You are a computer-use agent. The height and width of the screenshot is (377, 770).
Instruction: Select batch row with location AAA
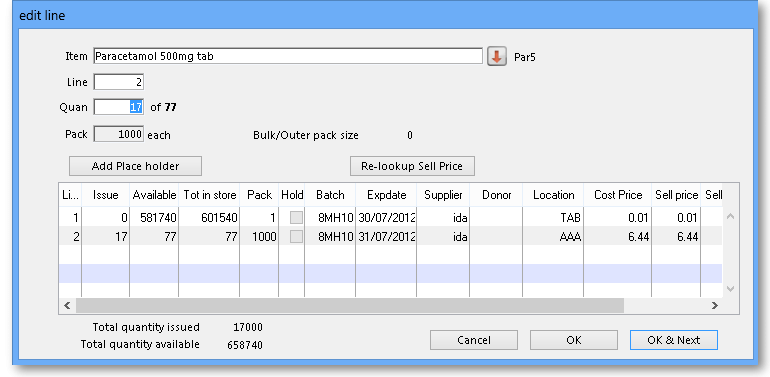coord(390,237)
